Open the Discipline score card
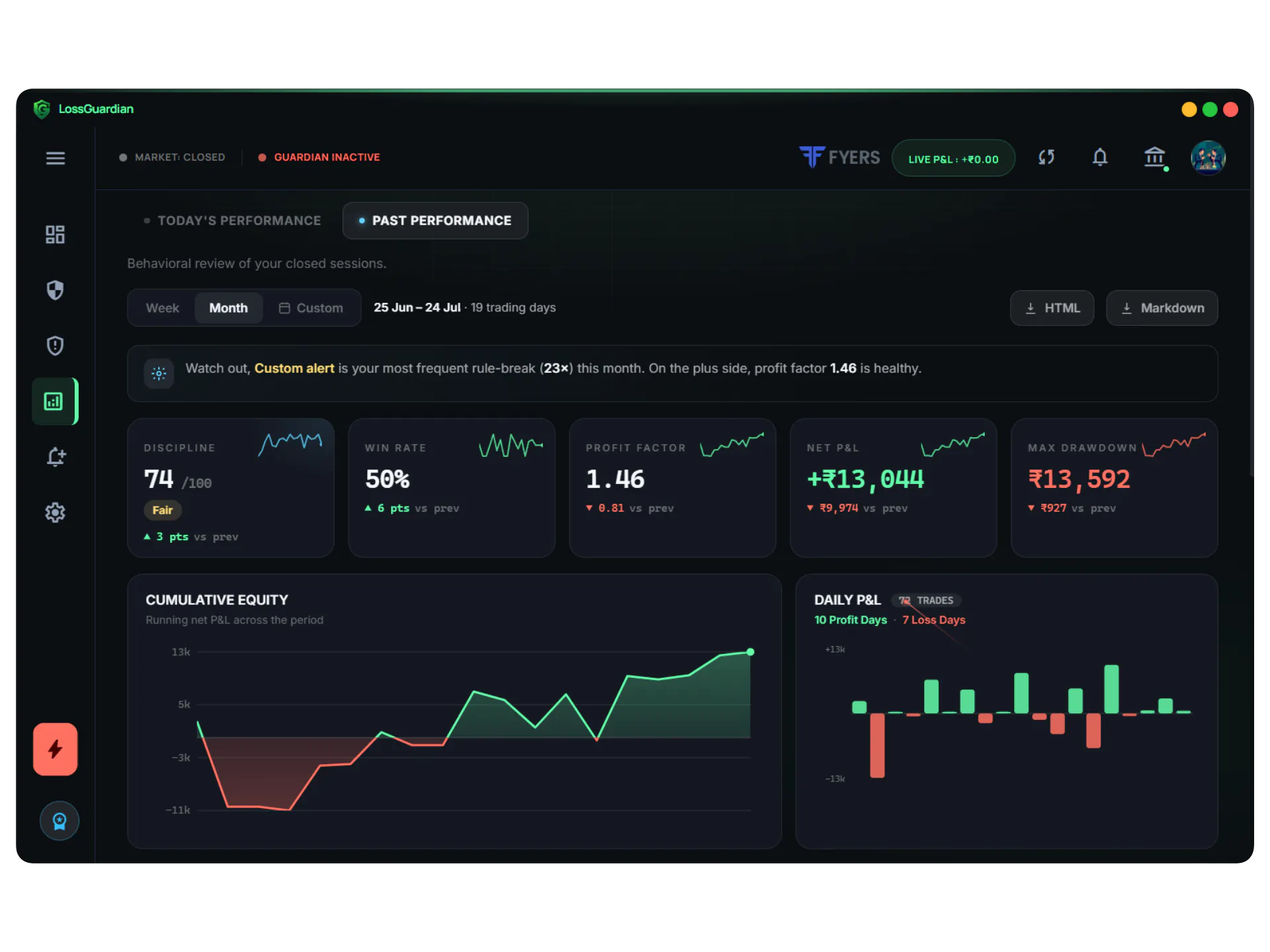The height and width of the screenshot is (952, 1270). 231,488
